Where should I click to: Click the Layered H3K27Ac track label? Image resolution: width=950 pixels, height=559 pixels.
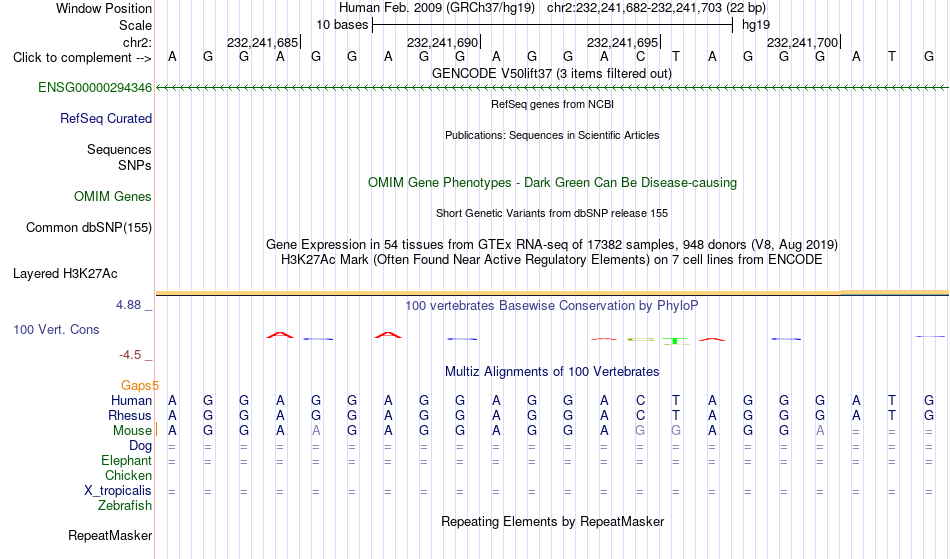[x=65, y=274]
